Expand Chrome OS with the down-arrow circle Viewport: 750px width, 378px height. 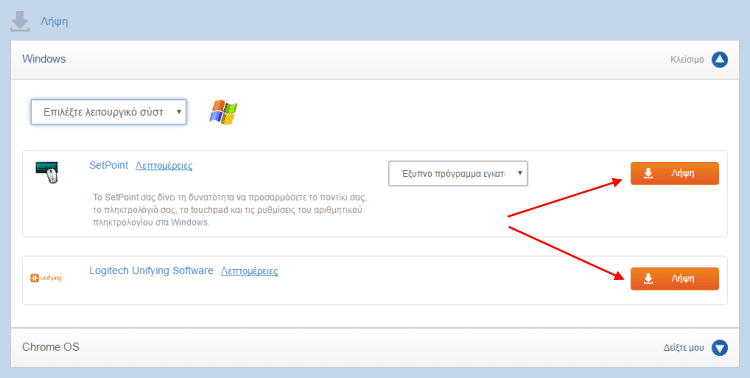[x=719, y=348]
